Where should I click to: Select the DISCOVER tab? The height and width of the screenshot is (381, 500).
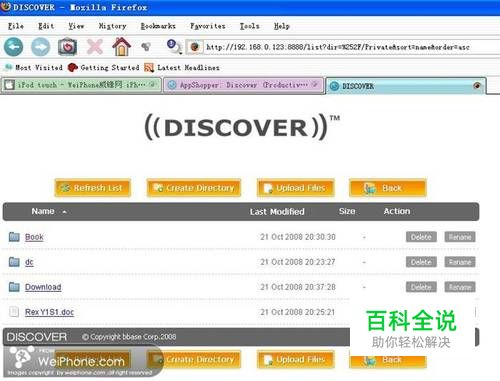point(405,86)
